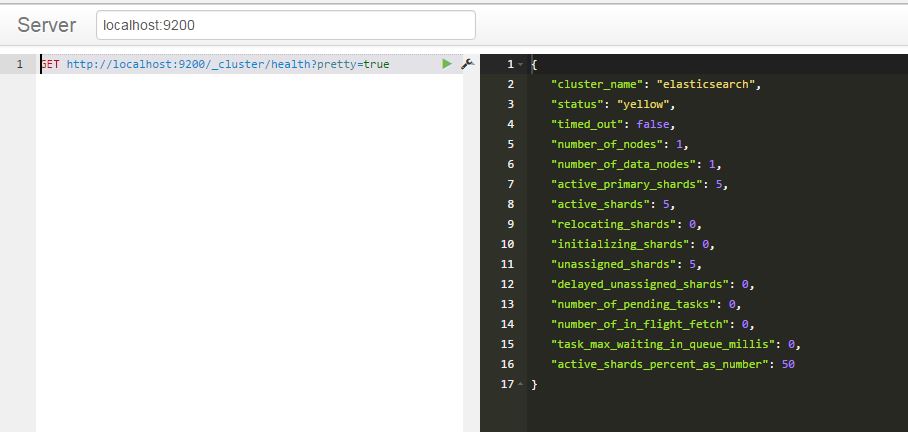Image resolution: width=908 pixels, height=432 pixels.
Task: Click the "active_primary_shards" key
Action: pyautogui.click(x=627, y=184)
